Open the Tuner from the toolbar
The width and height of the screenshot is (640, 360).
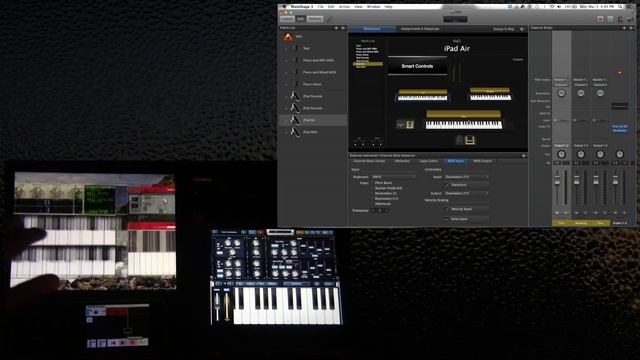620,19
